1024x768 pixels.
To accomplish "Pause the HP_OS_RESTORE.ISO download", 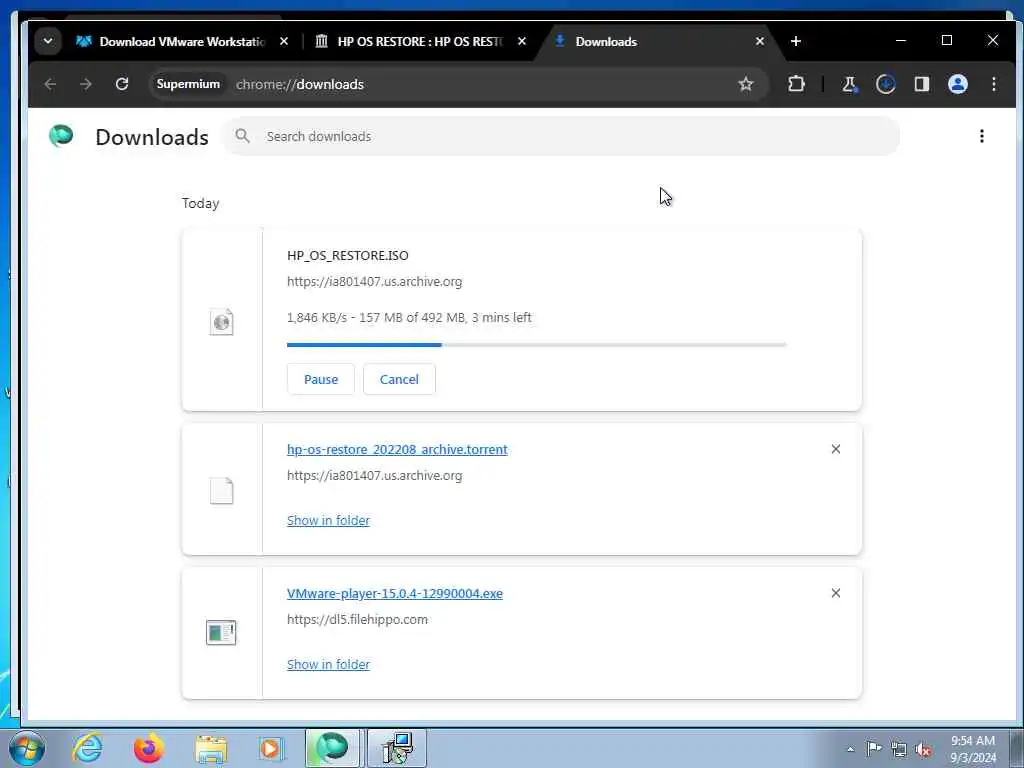I will pyautogui.click(x=321, y=379).
